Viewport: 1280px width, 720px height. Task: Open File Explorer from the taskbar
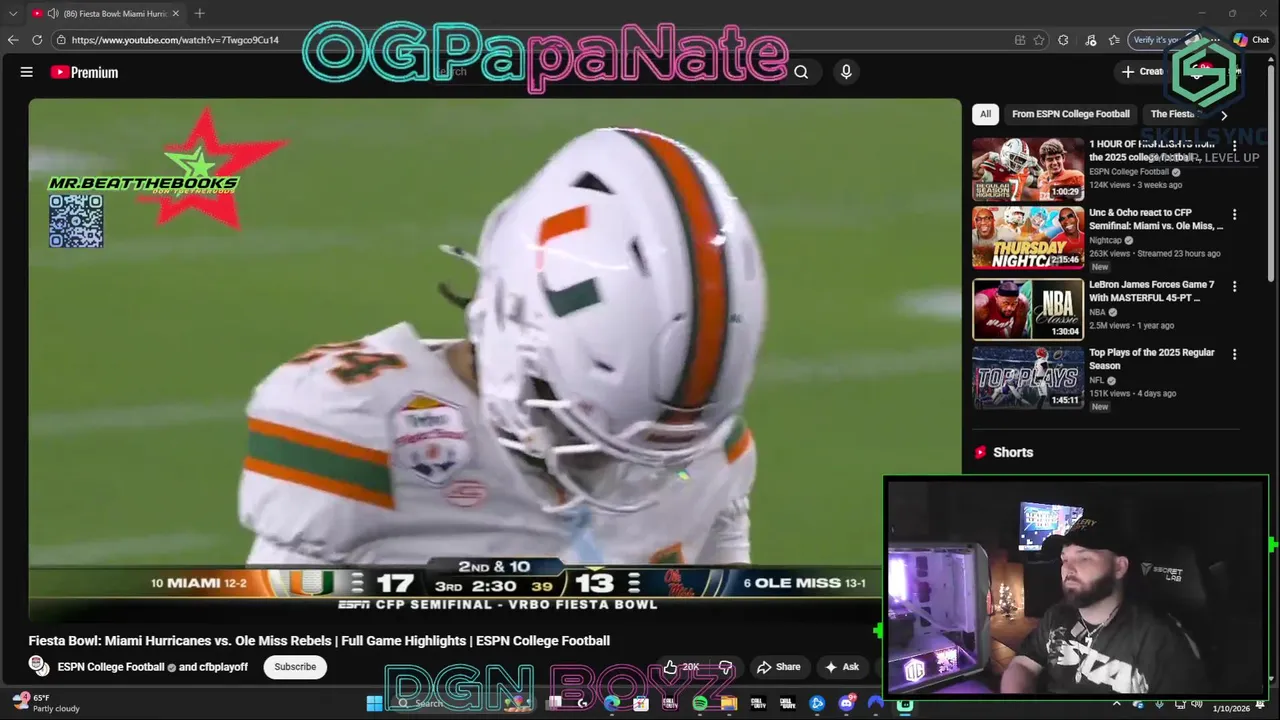coord(729,704)
